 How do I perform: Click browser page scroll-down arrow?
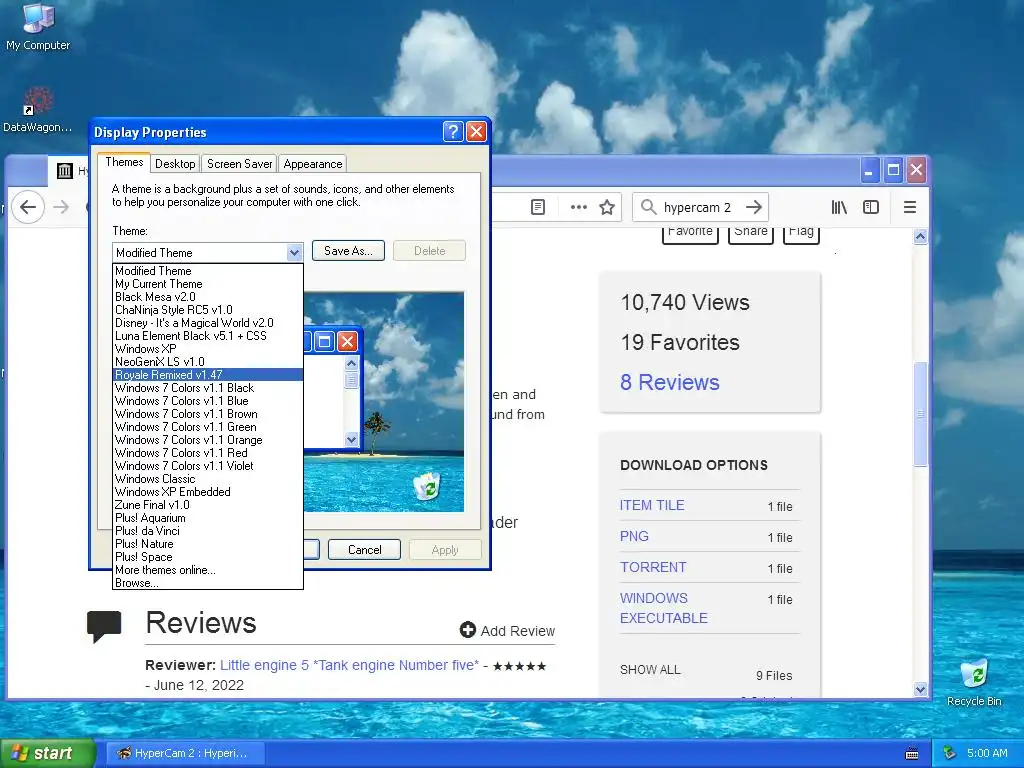click(920, 689)
